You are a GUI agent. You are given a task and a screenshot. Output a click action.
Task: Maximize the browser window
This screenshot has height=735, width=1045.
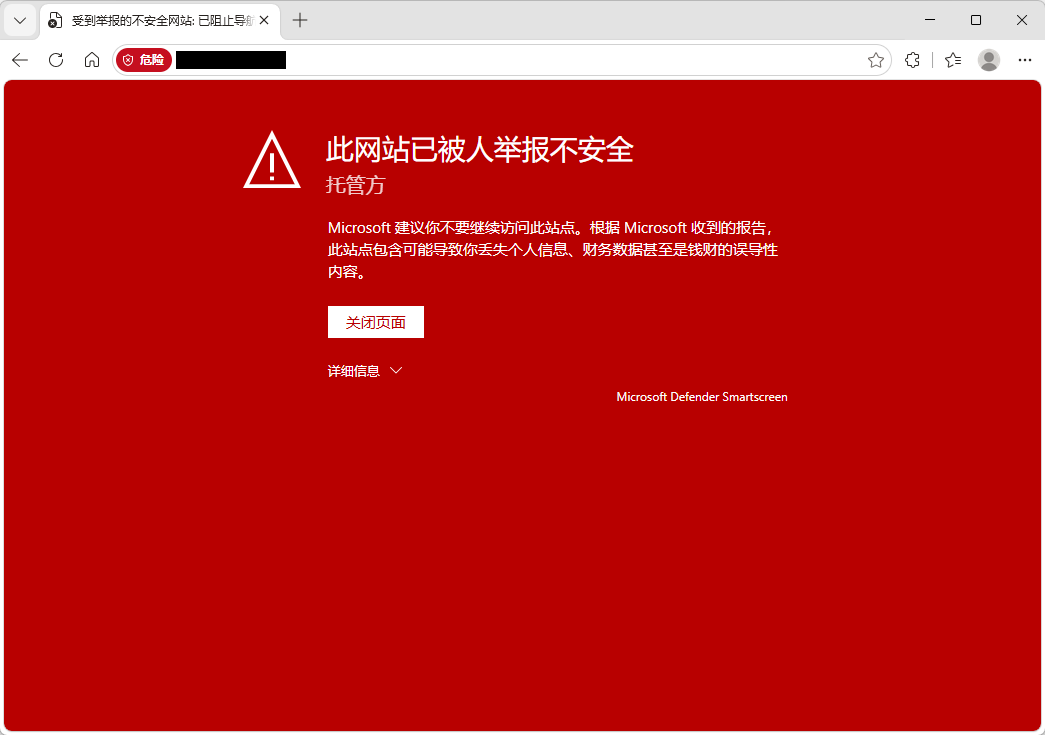pos(976,20)
